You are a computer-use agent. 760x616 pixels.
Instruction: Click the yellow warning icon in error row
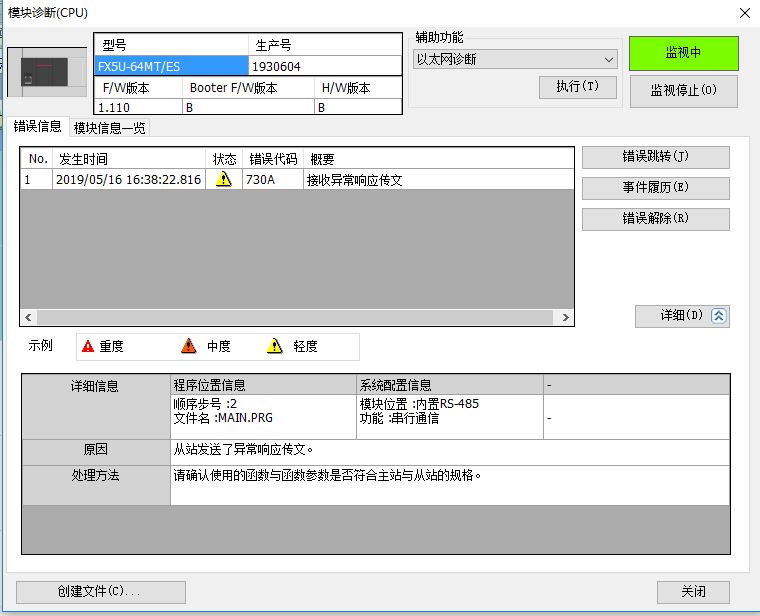[223, 180]
